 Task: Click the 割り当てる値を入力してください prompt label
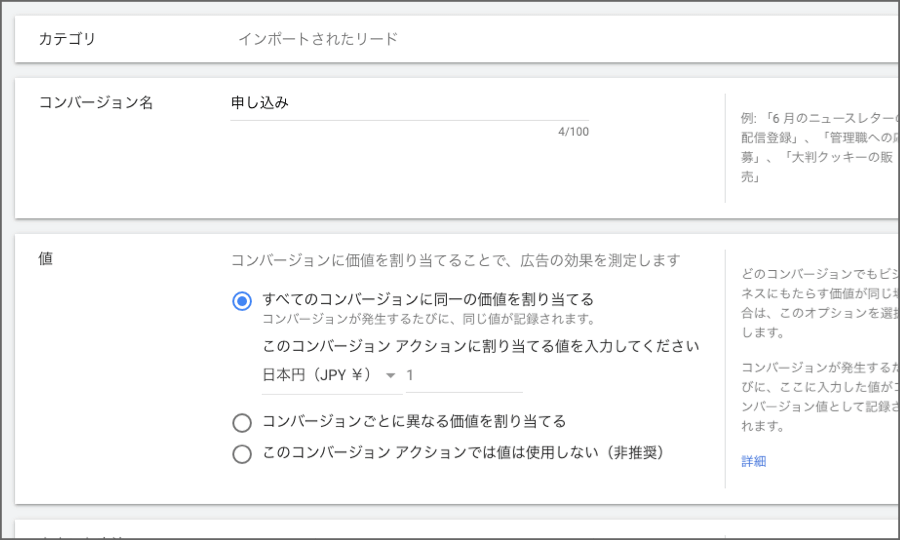click(480, 347)
